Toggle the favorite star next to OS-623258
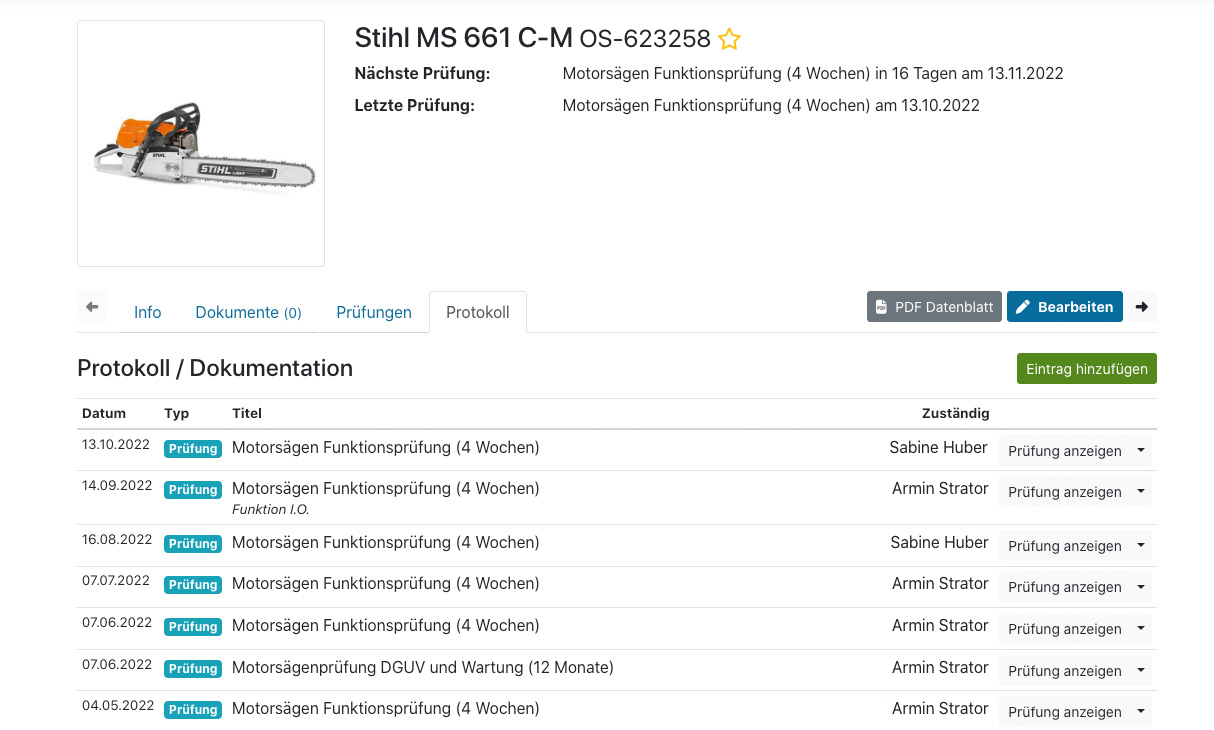1214x730 pixels. (x=730, y=40)
